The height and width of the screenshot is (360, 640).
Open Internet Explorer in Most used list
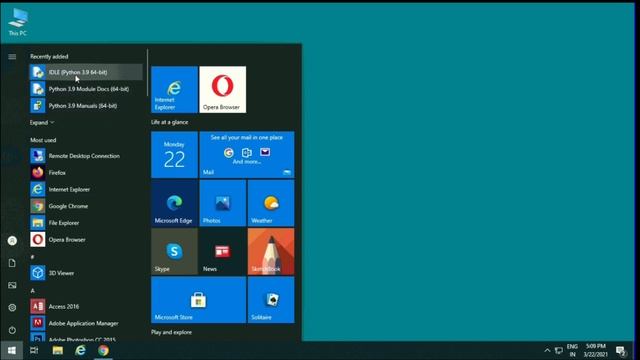coord(86,189)
